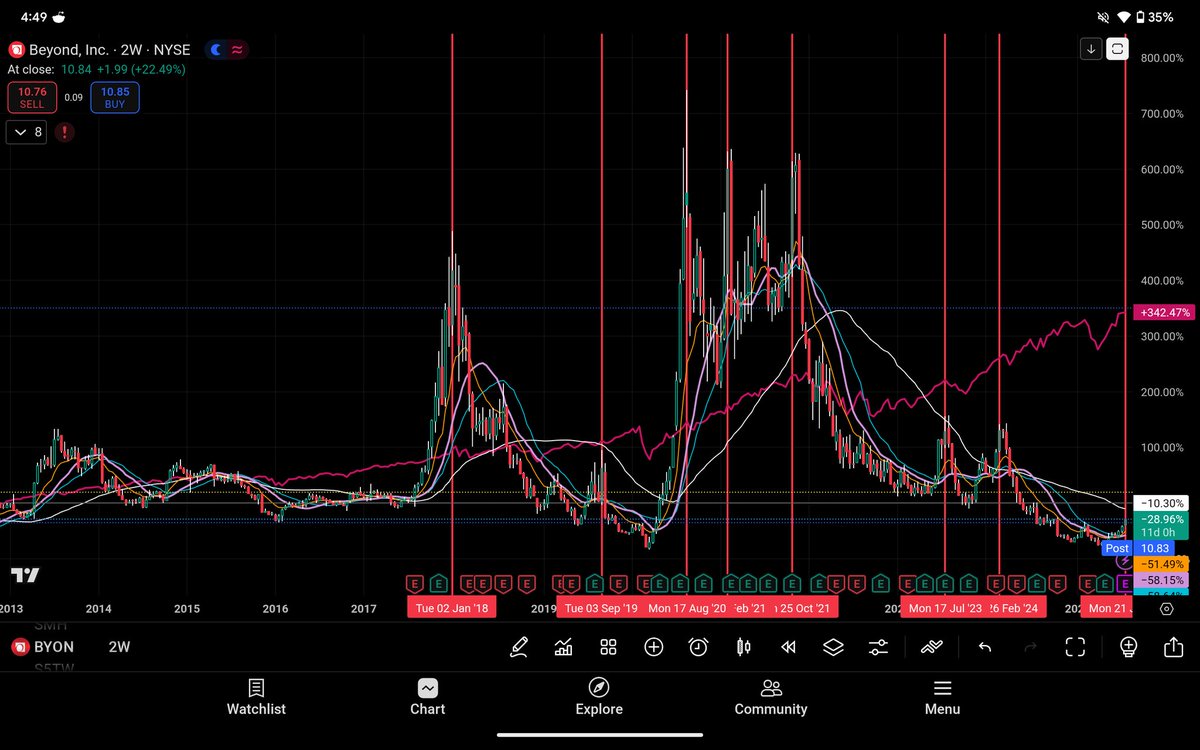Select the Mon 17 Aug '20 date marker

click(687, 608)
